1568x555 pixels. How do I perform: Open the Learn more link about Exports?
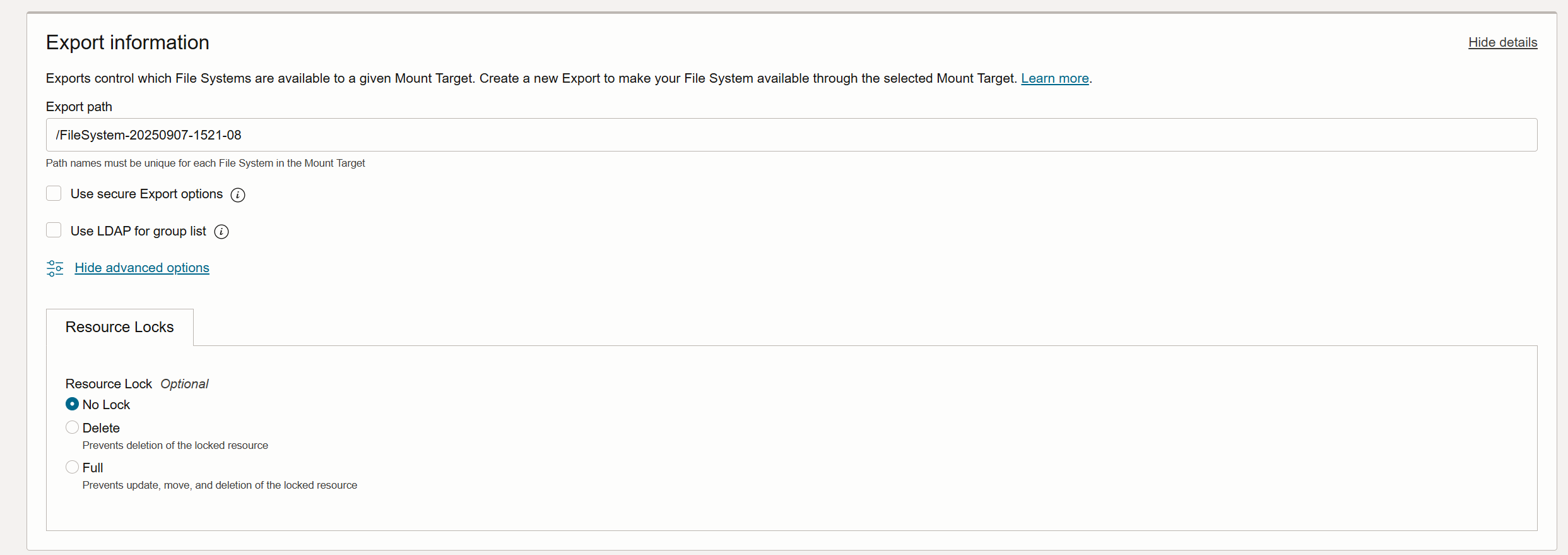click(1055, 78)
